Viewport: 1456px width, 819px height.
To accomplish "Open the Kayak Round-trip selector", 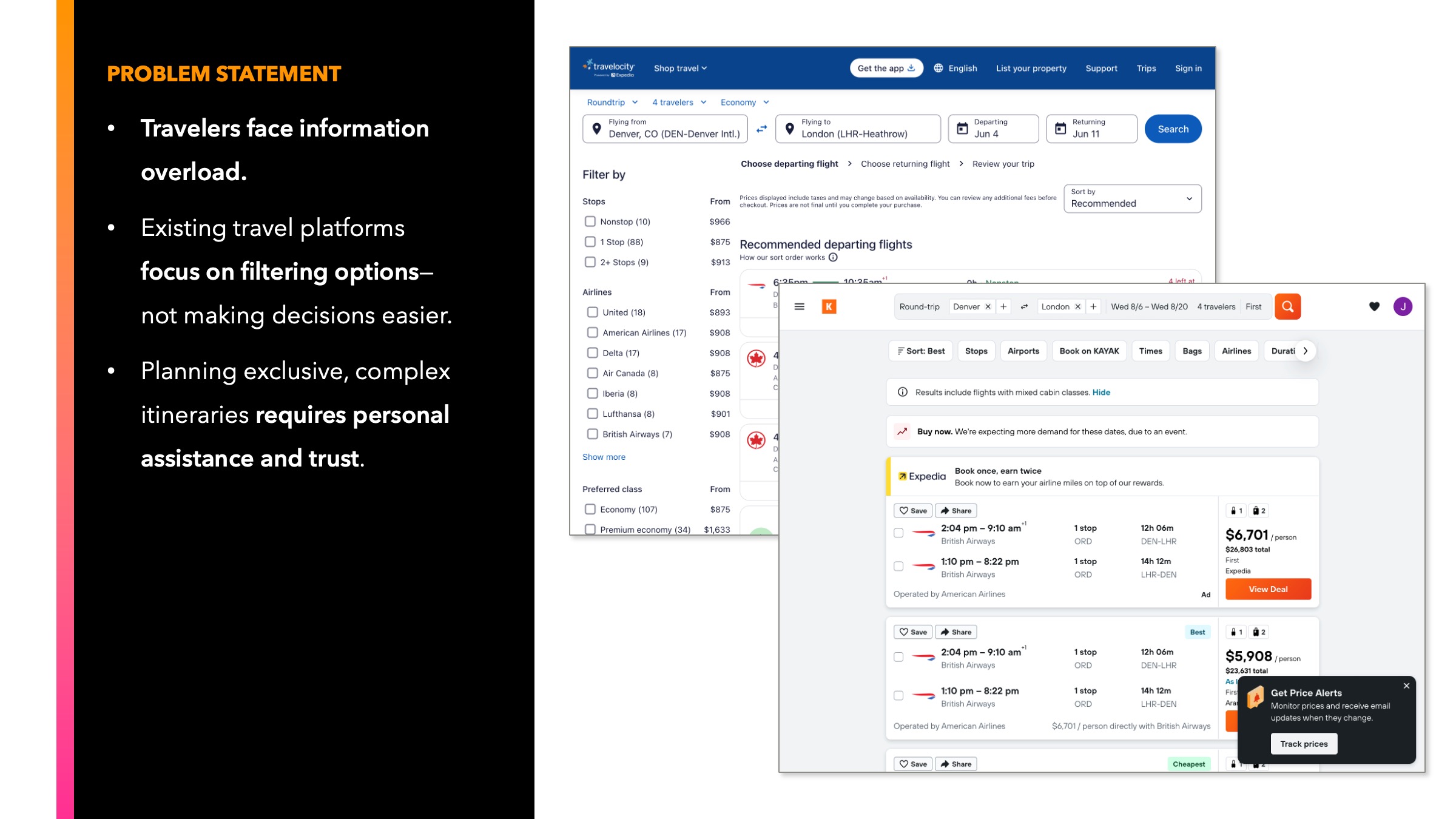I will (x=919, y=306).
